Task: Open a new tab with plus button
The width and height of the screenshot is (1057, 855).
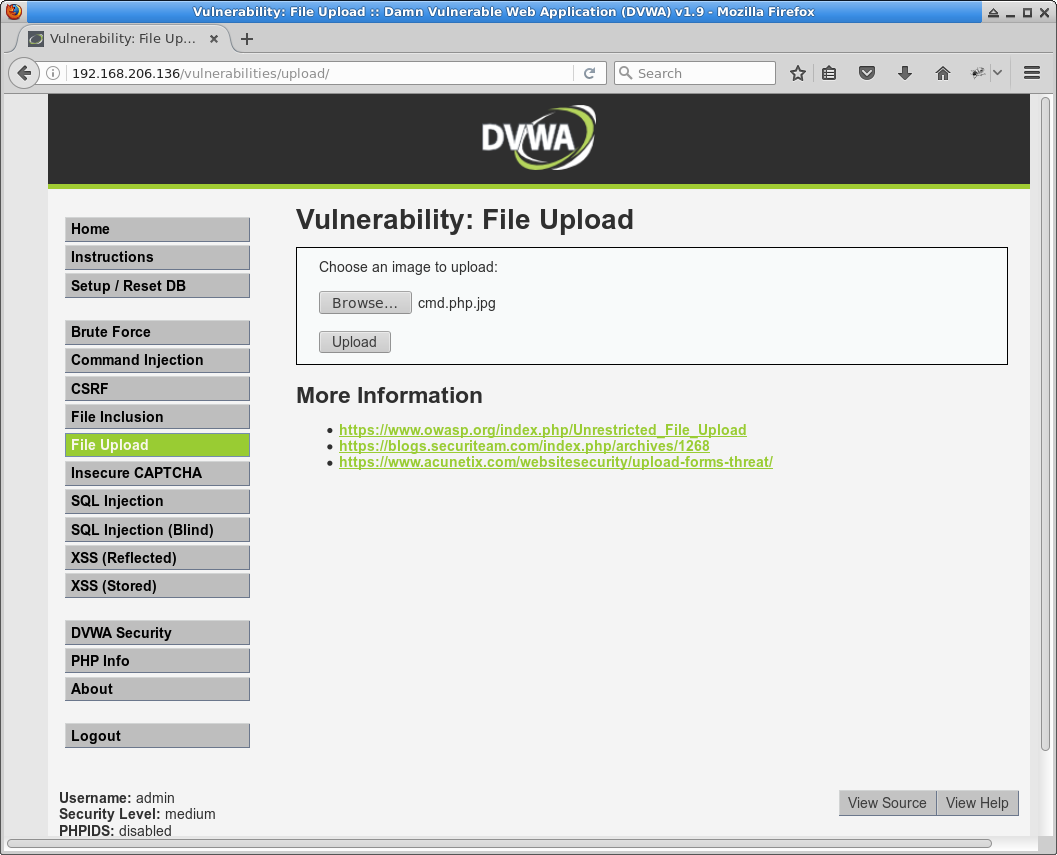Action: tap(247, 39)
